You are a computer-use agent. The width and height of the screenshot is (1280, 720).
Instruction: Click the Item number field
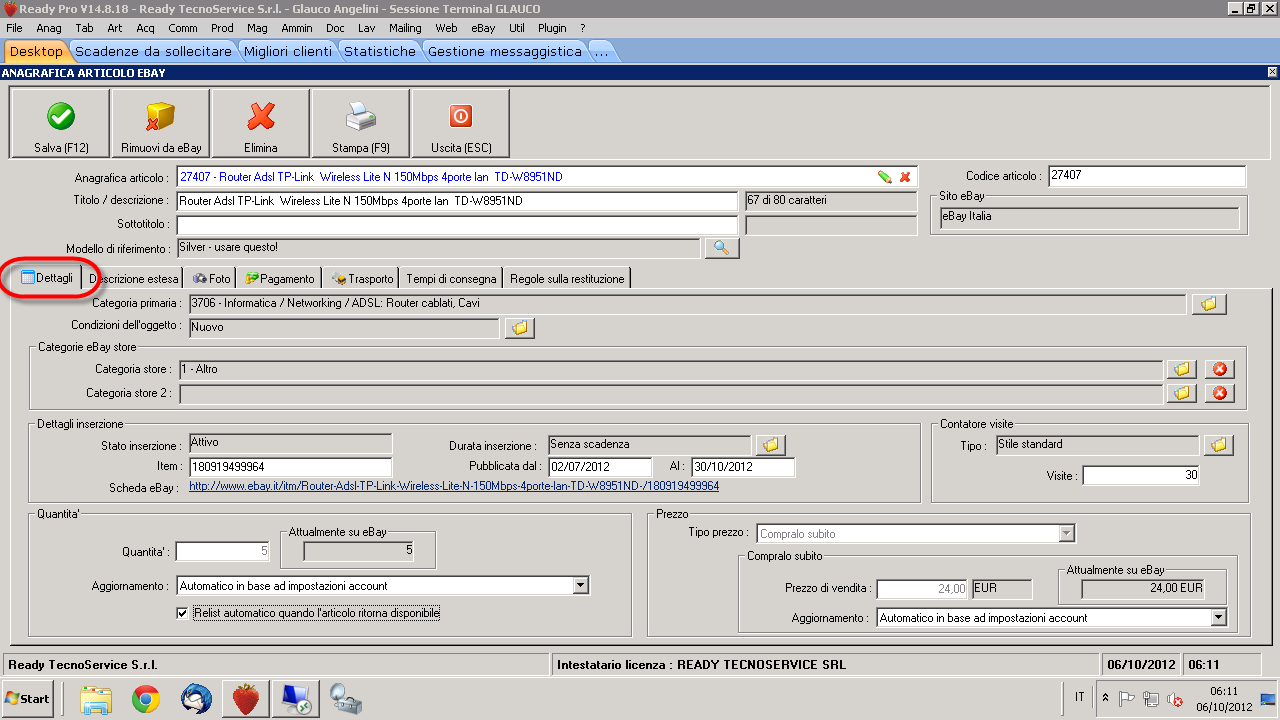point(290,467)
